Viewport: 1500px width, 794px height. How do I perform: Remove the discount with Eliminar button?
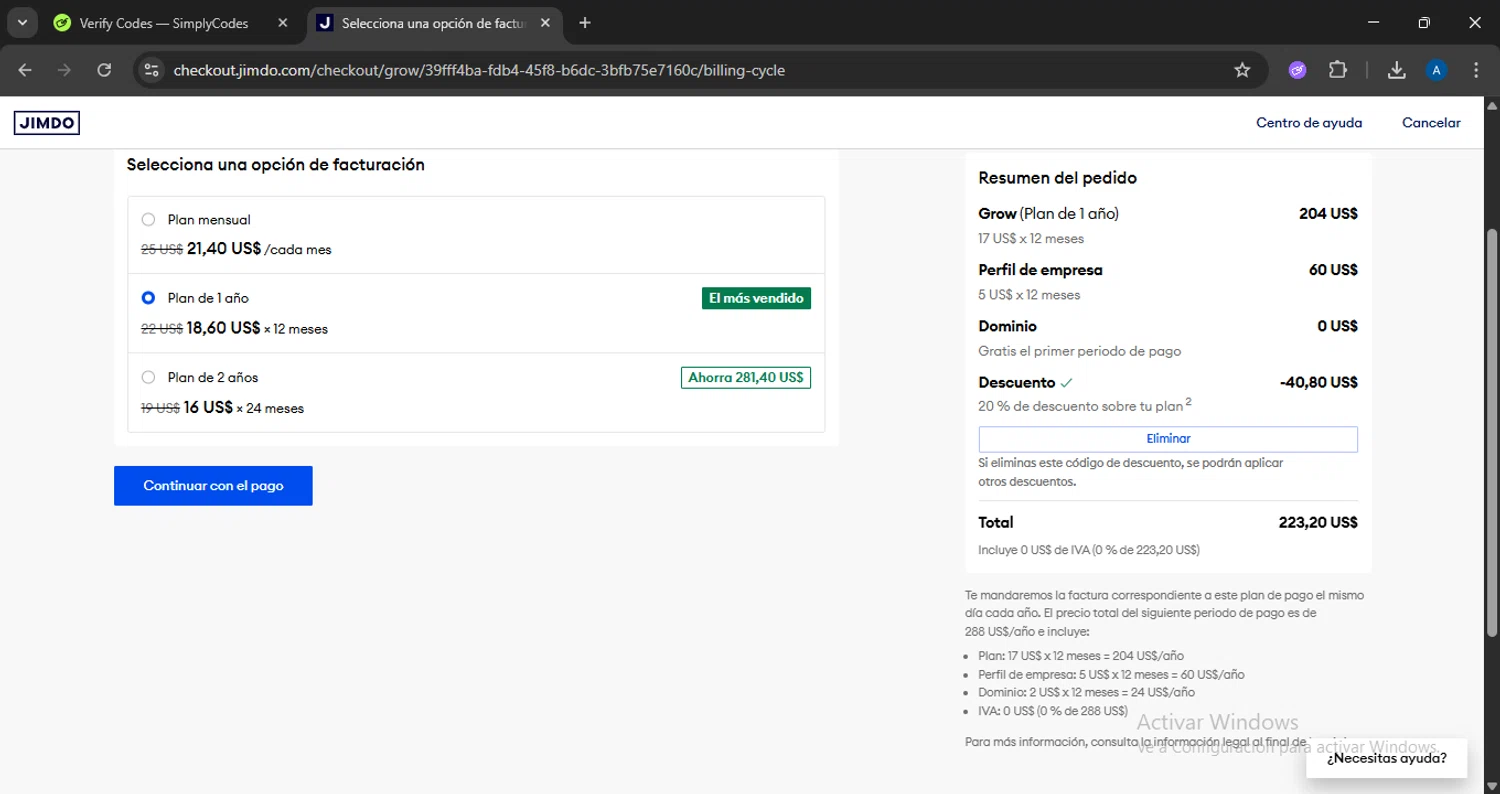(x=1168, y=439)
